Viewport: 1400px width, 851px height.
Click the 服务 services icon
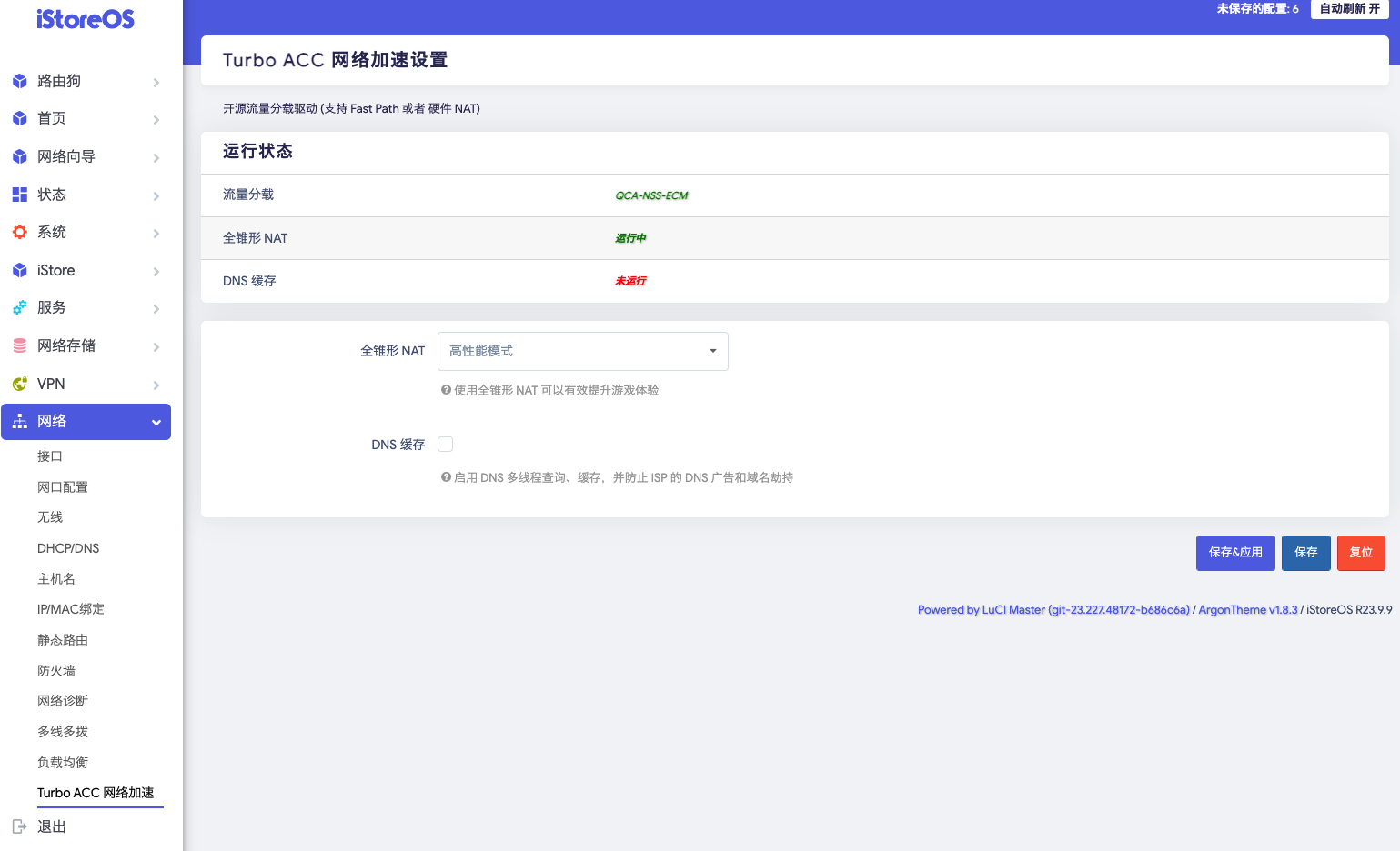(20, 307)
